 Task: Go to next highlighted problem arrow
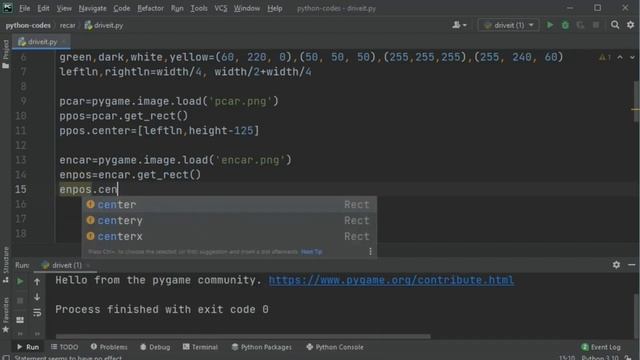pos(632,58)
